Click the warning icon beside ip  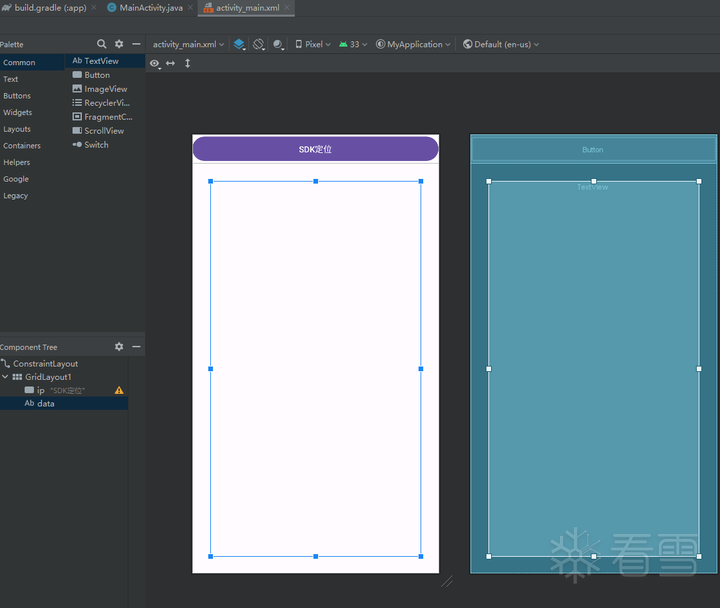click(119, 390)
